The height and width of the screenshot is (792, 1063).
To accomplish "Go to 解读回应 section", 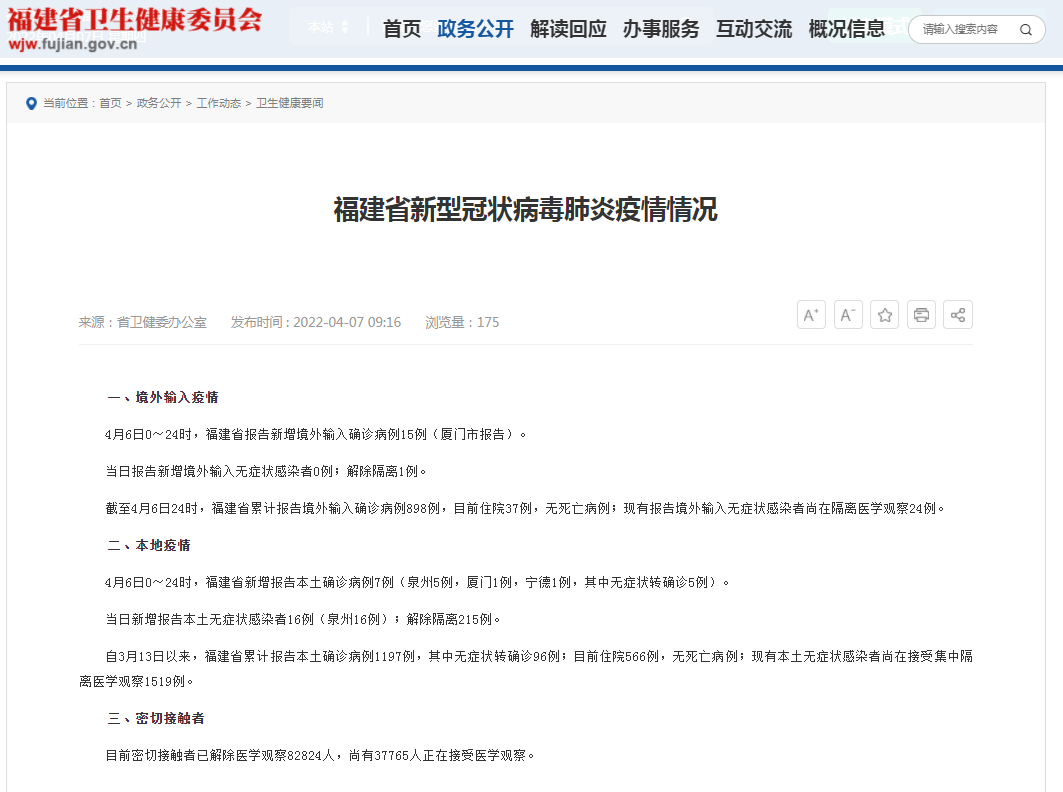I will (568, 29).
